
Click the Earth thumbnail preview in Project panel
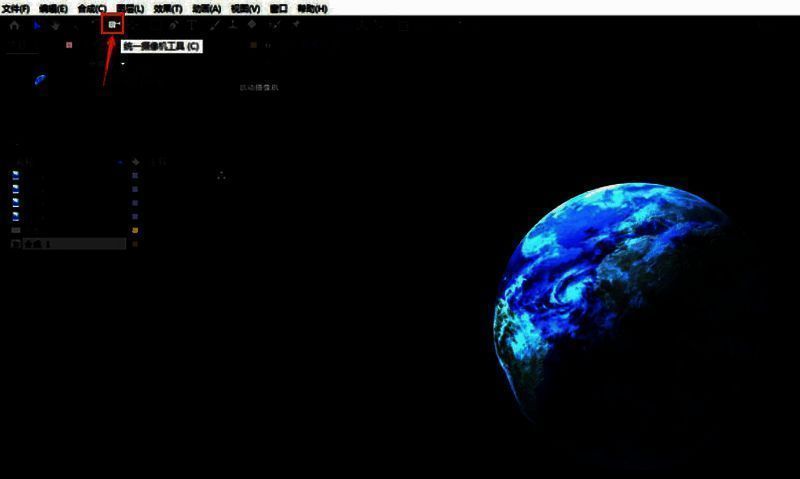point(40,80)
